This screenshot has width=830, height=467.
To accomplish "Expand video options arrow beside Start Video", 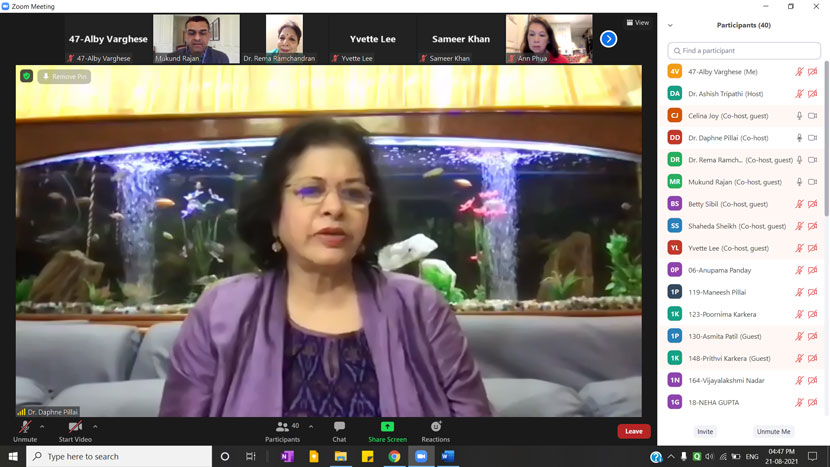I will pyautogui.click(x=95, y=426).
